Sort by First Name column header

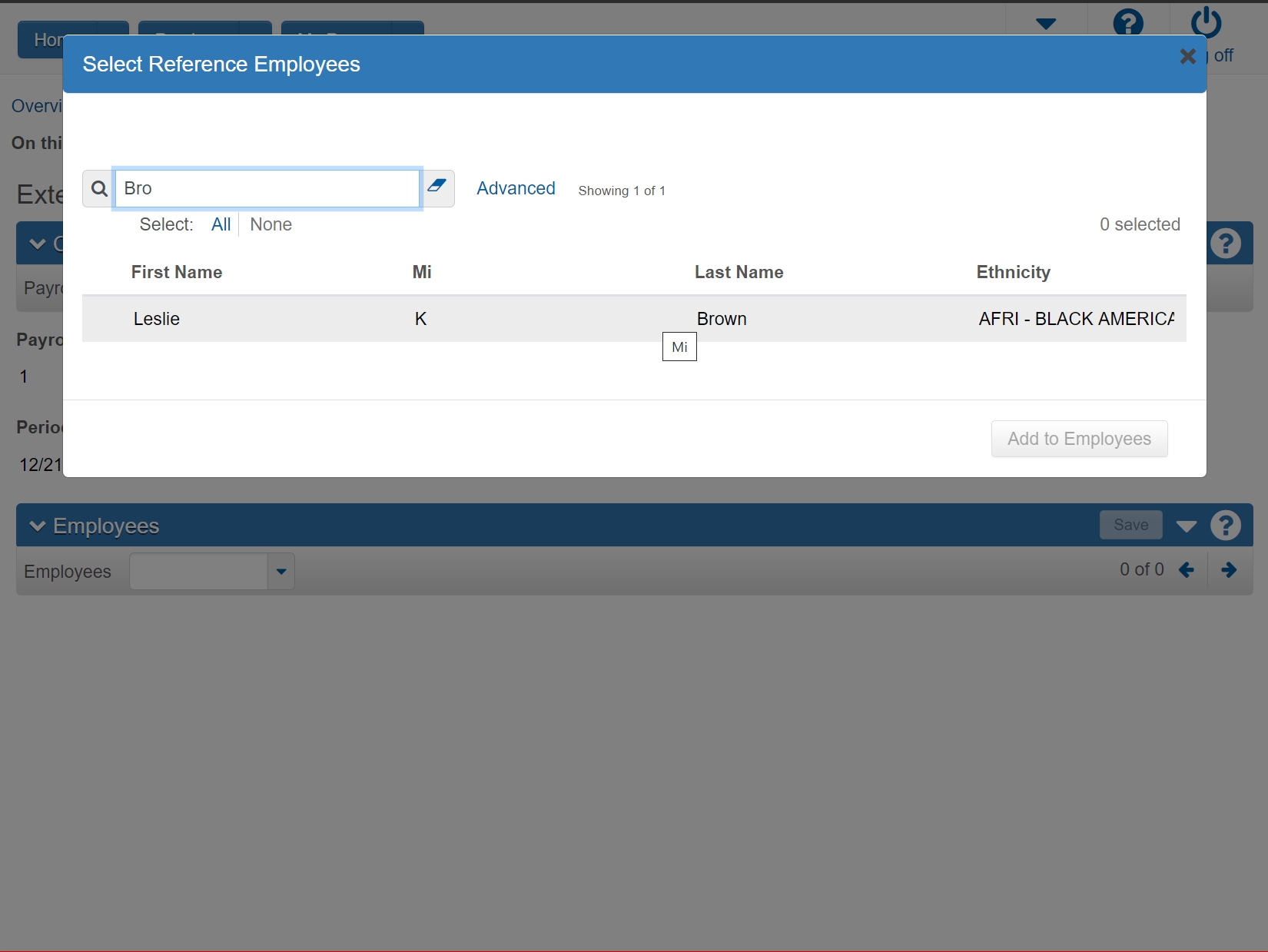pyautogui.click(x=177, y=272)
